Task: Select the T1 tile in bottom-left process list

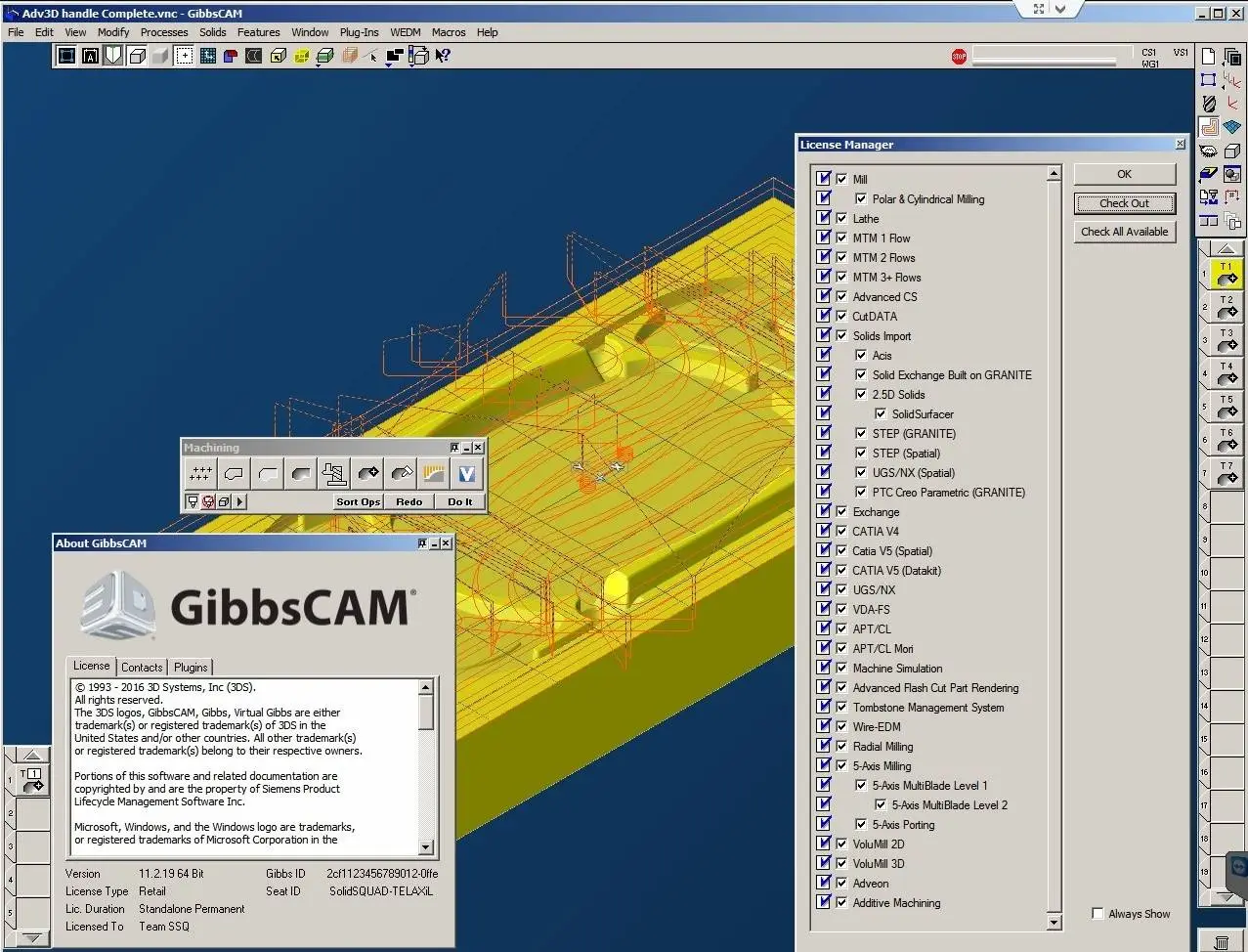Action: tap(32, 779)
